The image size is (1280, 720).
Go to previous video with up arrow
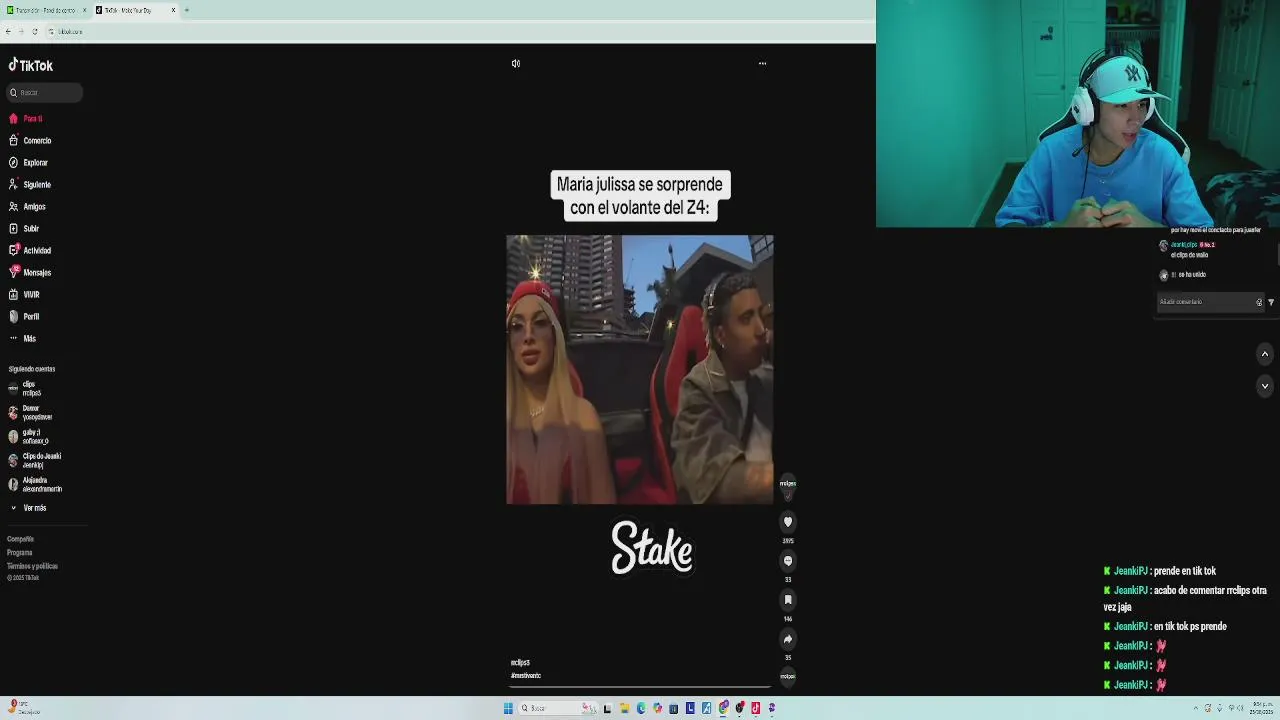point(1264,354)
